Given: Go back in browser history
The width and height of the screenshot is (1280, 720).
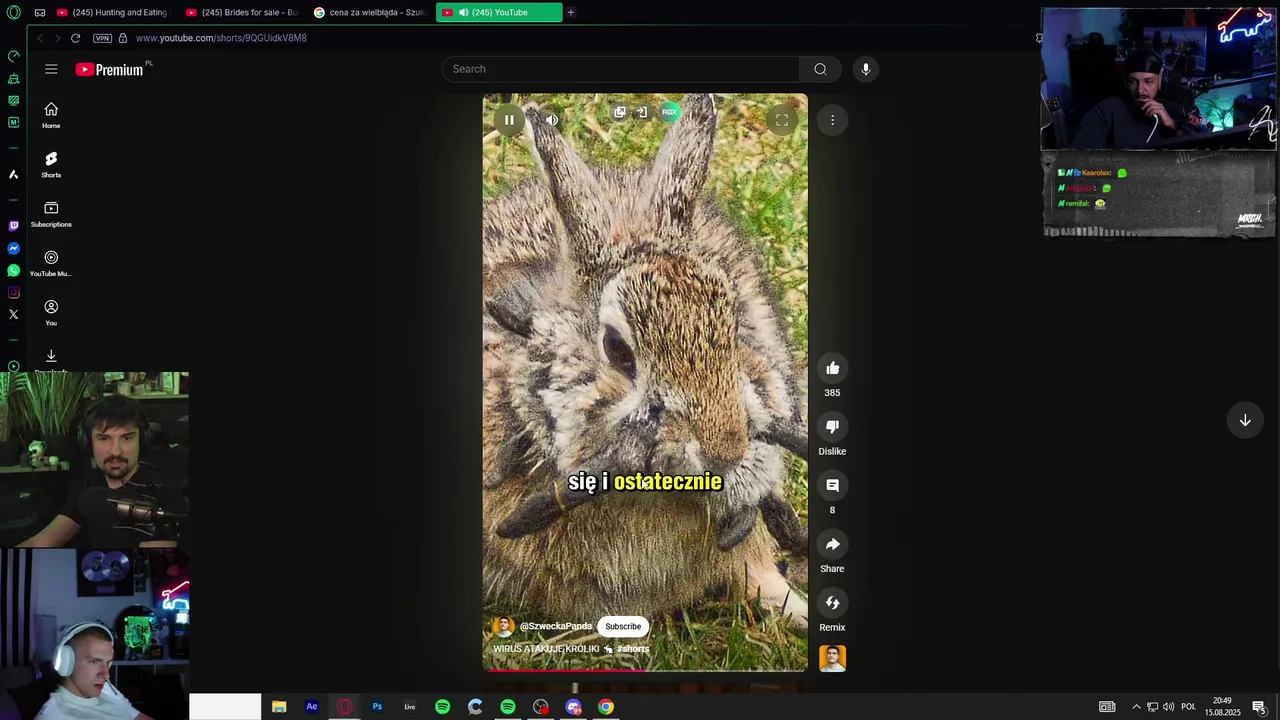Looking at the screenshot, I should coord(40,38).
